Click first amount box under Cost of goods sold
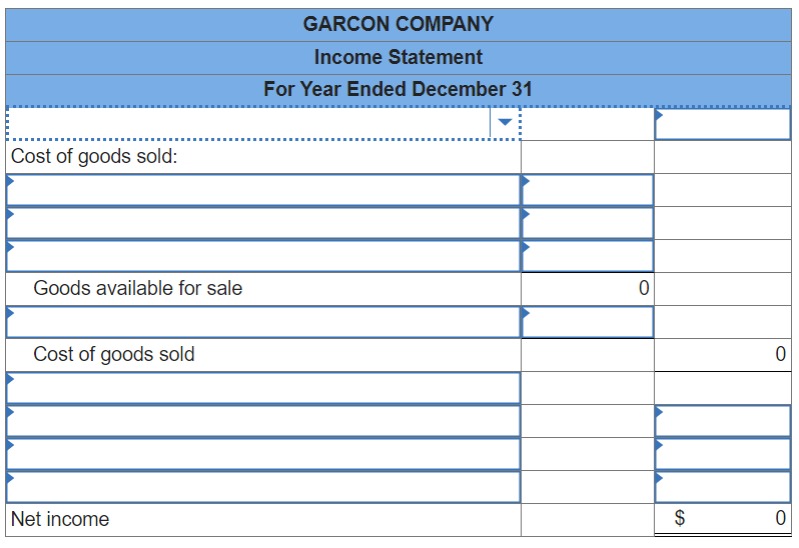Screen dimensions: 799x548 tap(588, 190)
